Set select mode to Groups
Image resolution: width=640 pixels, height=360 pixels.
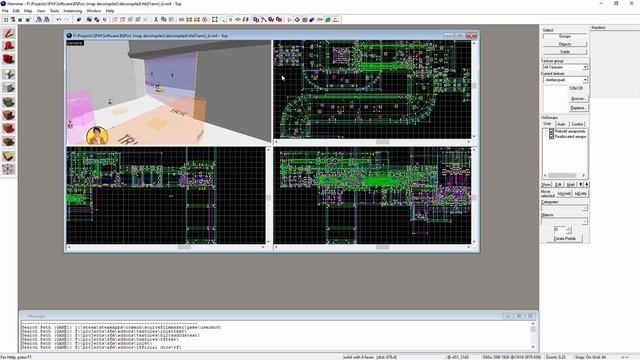click(565, 36)
